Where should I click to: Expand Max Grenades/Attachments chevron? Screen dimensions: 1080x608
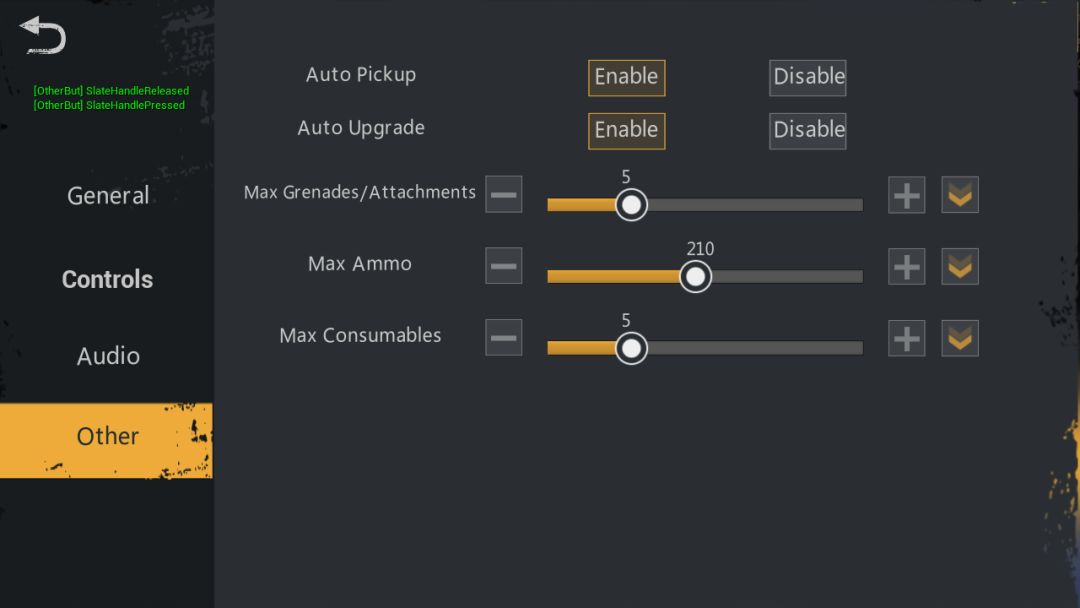pos(960,195)
